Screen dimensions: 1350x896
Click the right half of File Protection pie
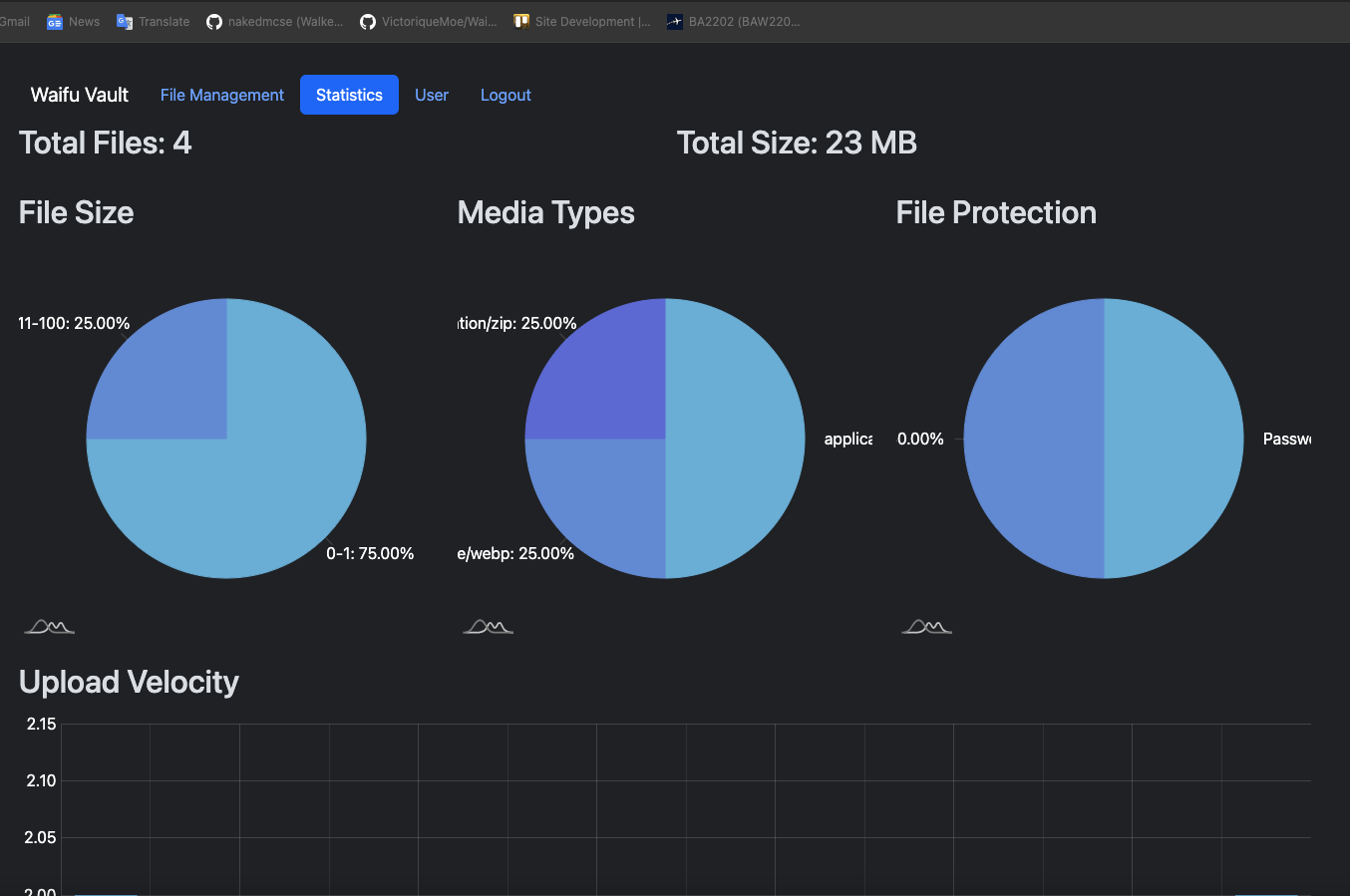1174,439
